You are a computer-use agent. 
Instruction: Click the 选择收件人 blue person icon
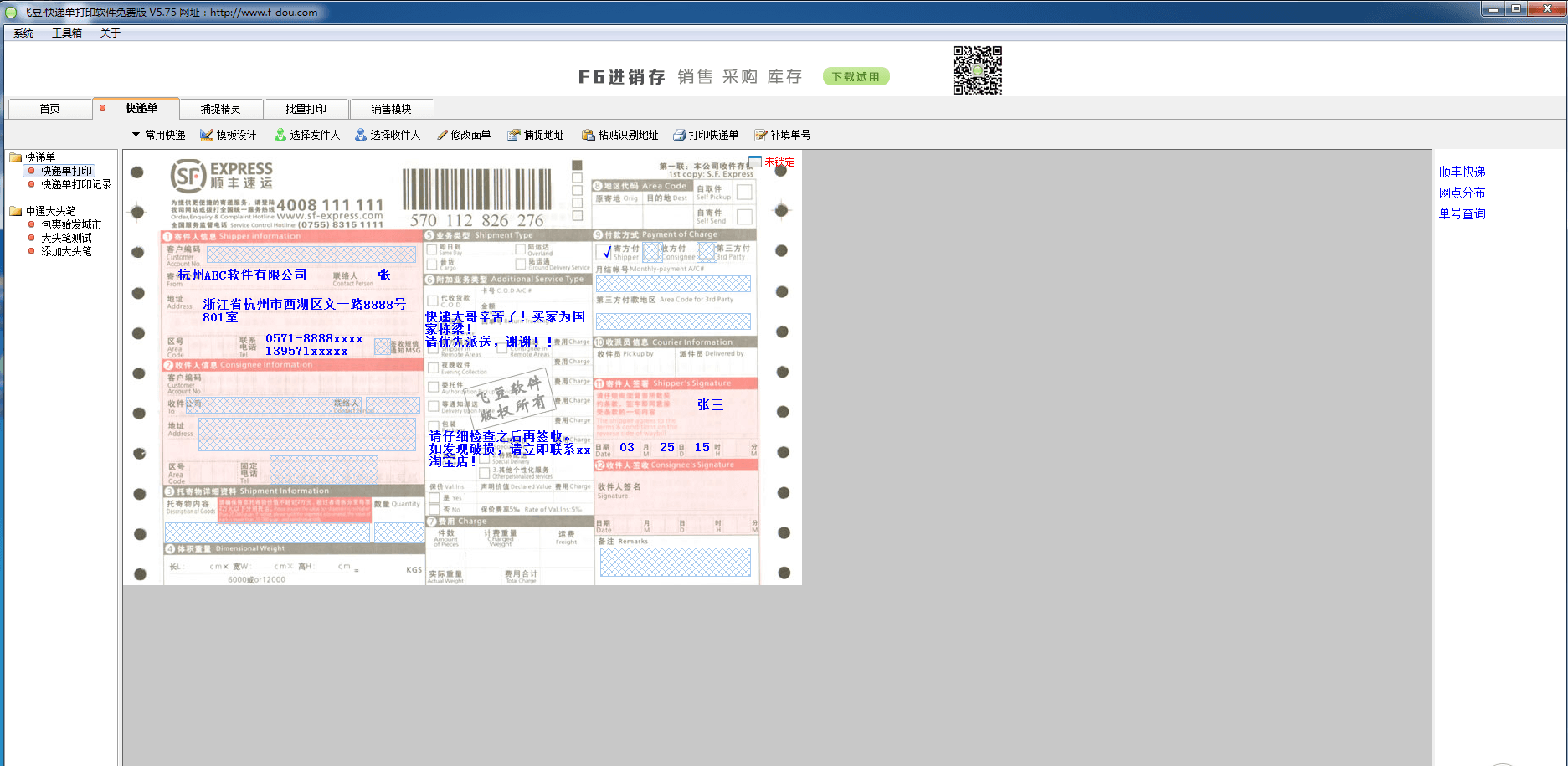(361, 135)
